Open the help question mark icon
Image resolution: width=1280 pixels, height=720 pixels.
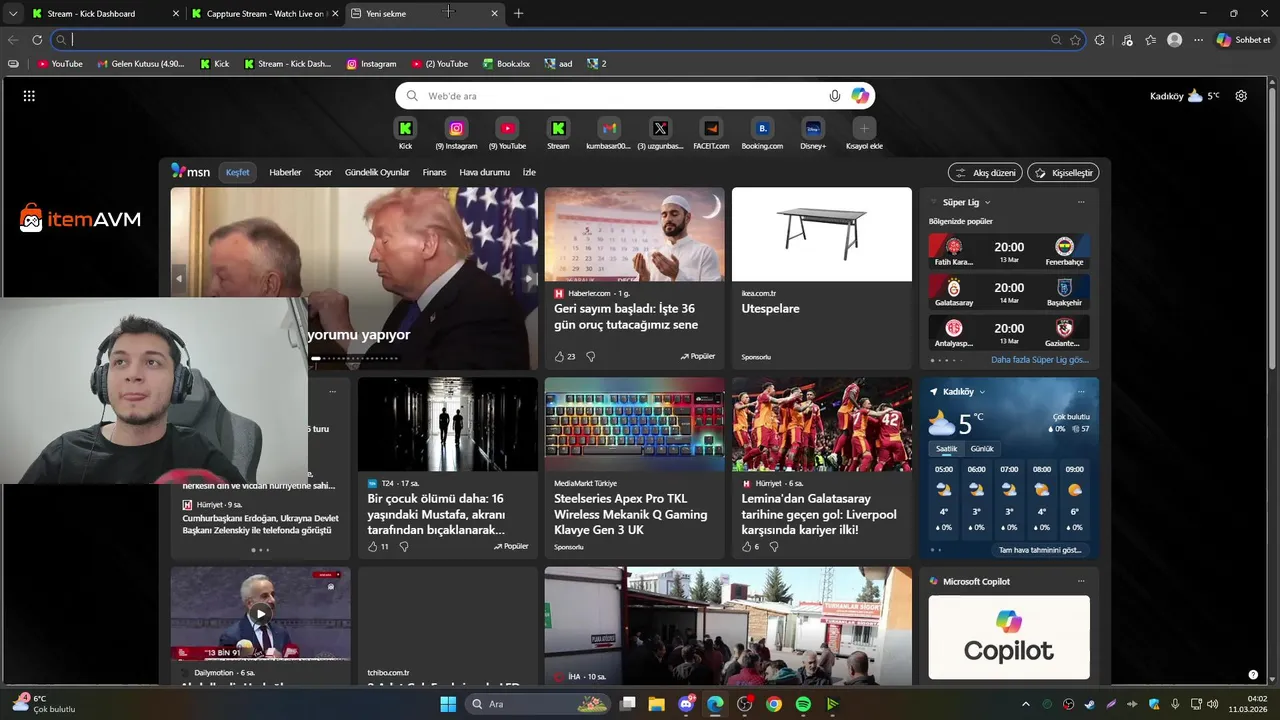coord(1253,675)
